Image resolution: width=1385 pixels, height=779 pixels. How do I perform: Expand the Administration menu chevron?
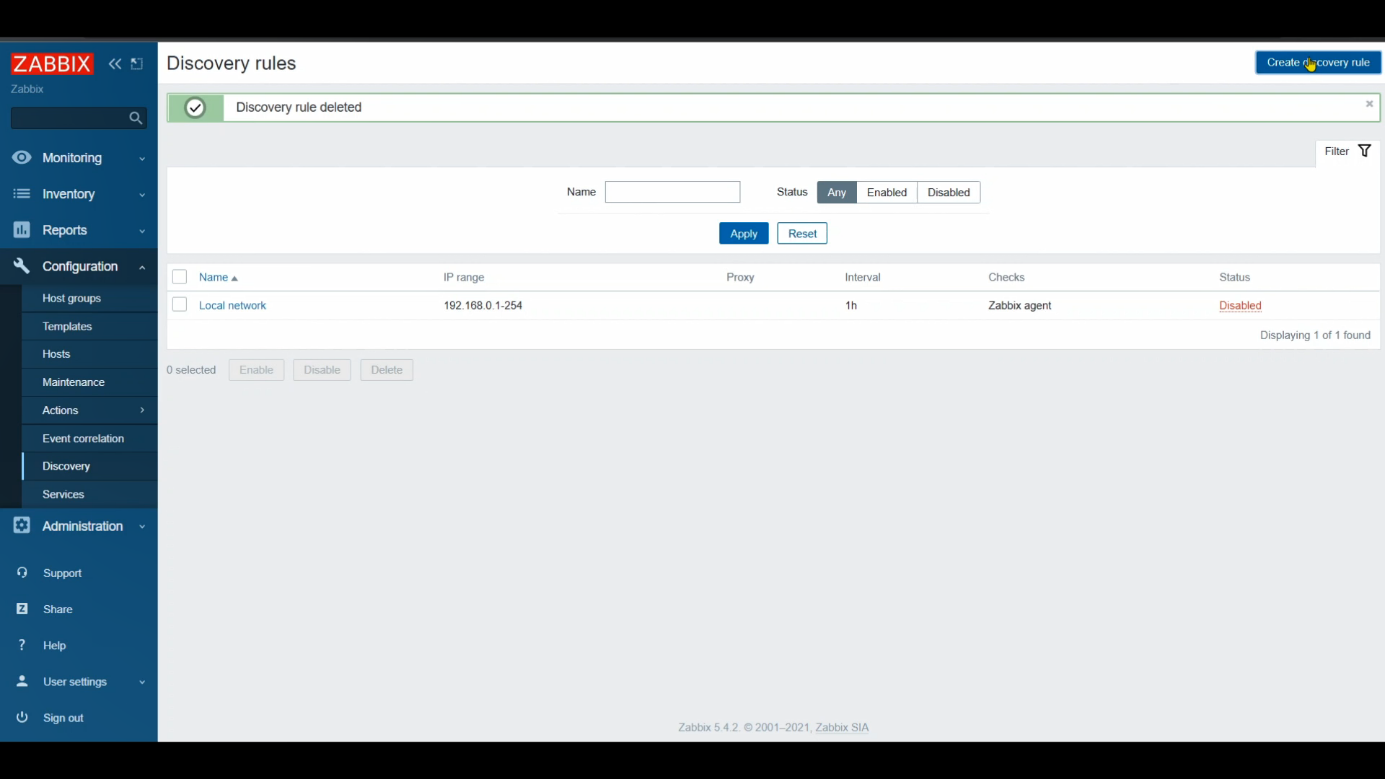click(x=142, y=527)
